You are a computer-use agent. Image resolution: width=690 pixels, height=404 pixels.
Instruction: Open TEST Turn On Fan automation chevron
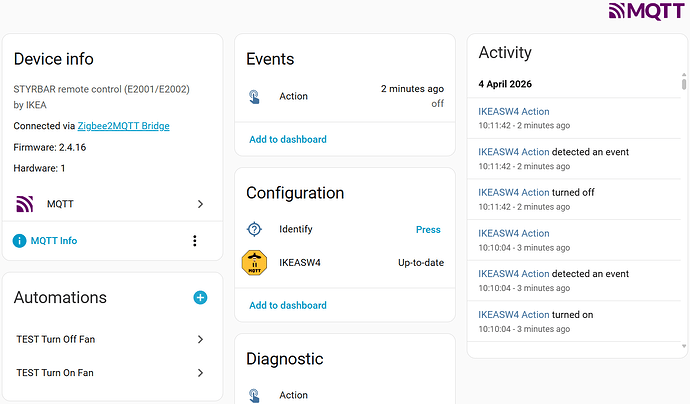[x=200, y=373]
